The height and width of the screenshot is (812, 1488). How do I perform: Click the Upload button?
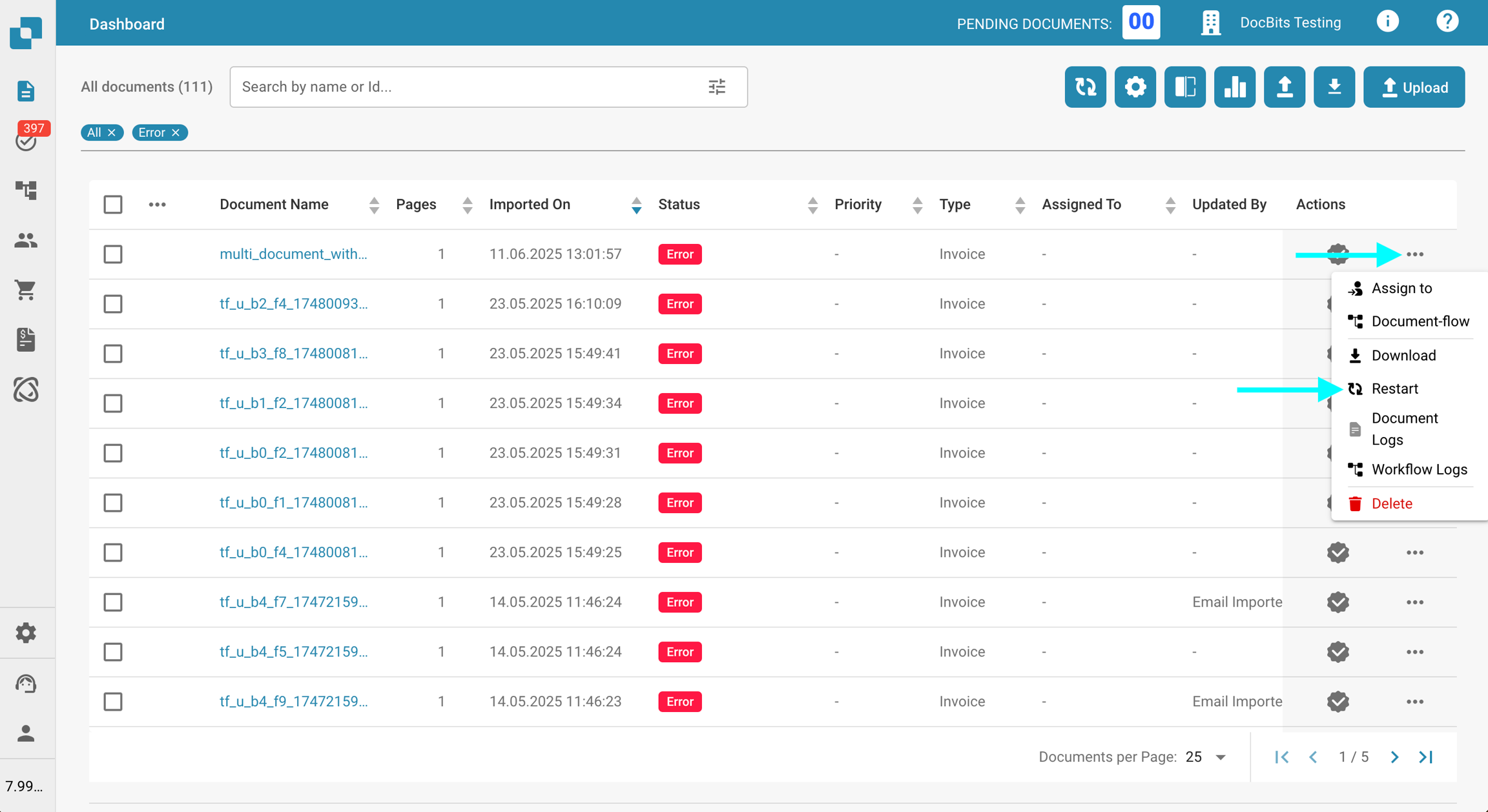1414,87
